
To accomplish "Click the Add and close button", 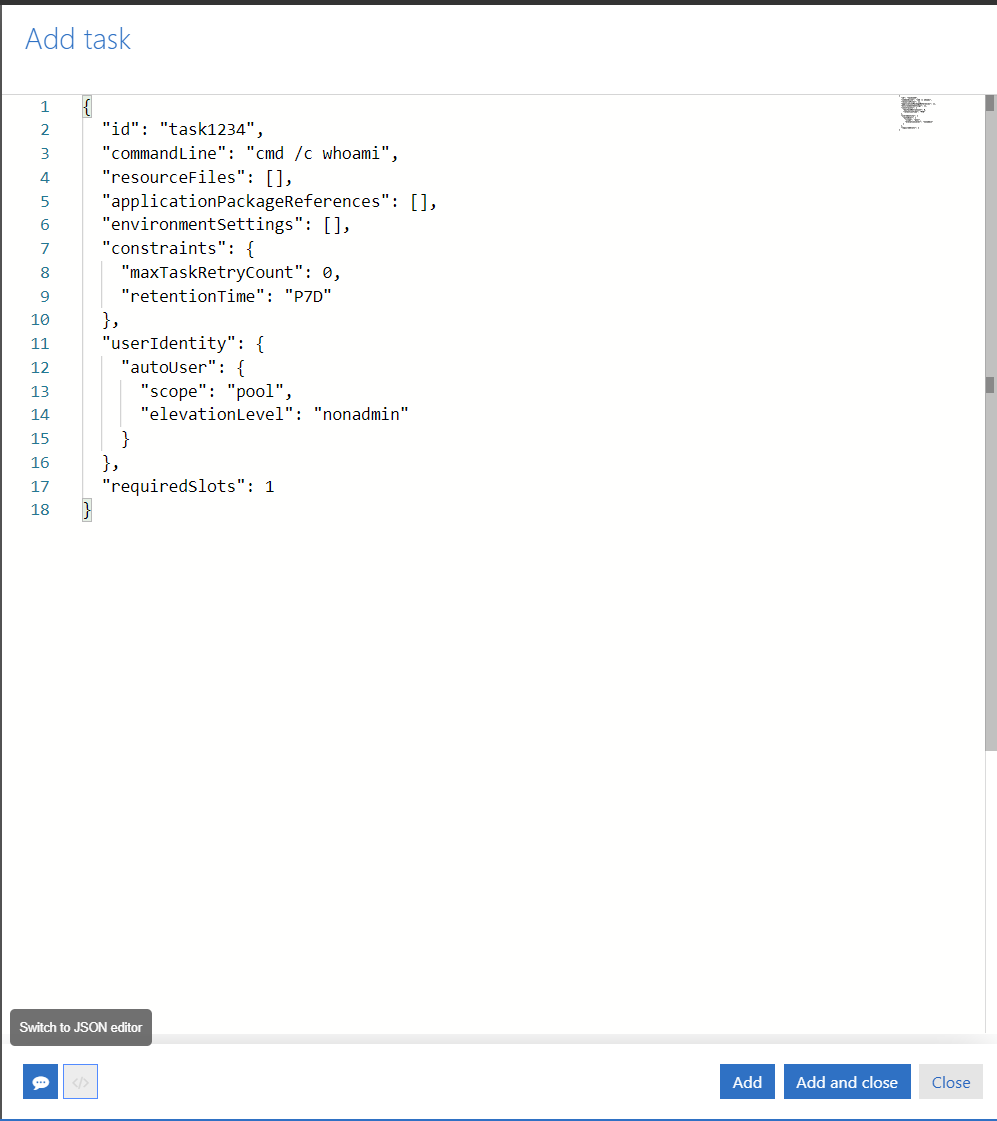I will 846,1081.
